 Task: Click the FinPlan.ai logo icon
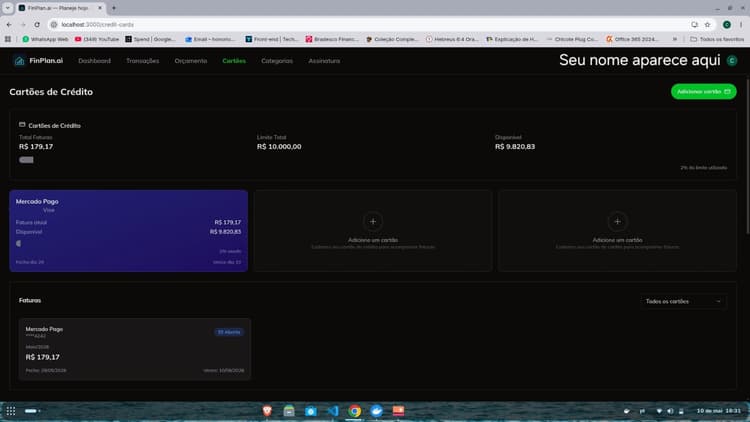point(19,61)
